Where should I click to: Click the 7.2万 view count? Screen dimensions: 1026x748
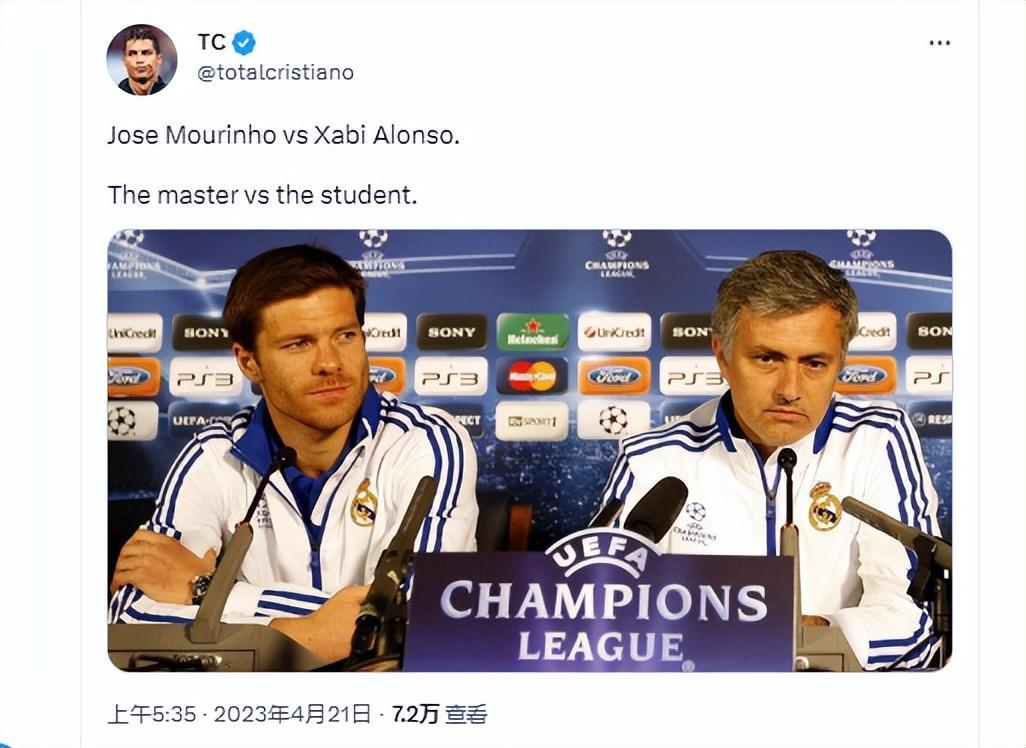(415, 714)
